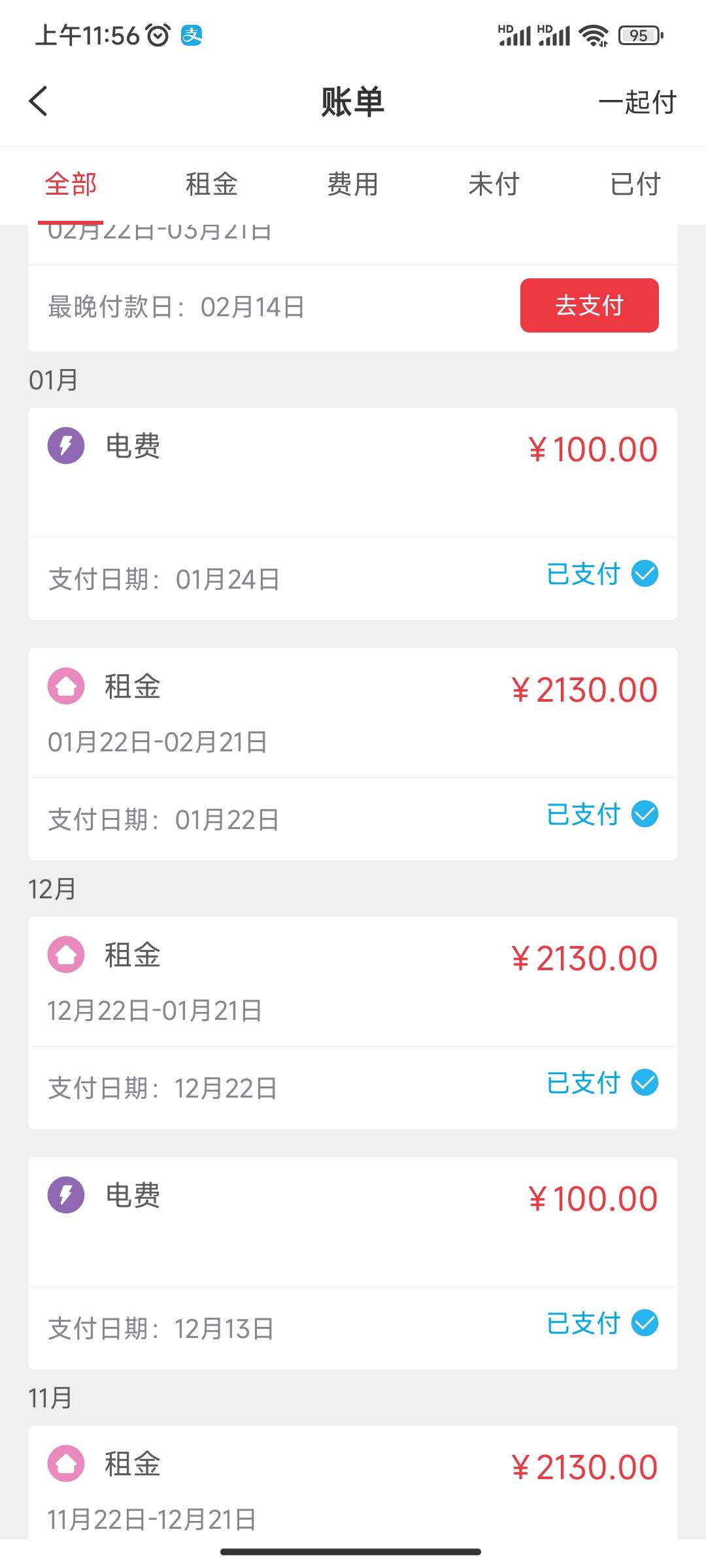This screenshot has width=706, height=1568.
Task: Select the 全部 all bills tab
Action: pos(71,184)
